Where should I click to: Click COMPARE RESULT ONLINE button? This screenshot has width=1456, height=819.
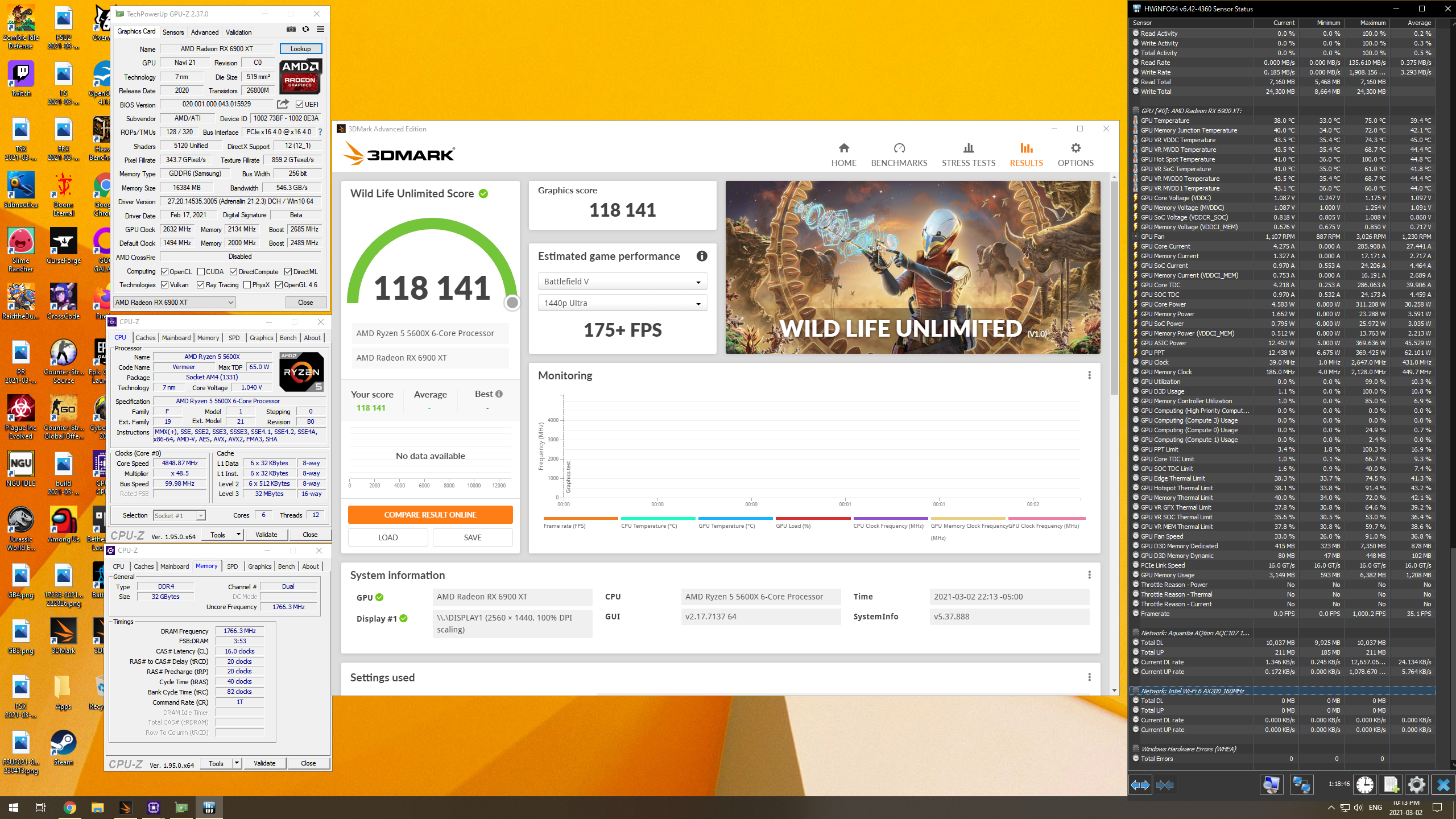(430, 515)
